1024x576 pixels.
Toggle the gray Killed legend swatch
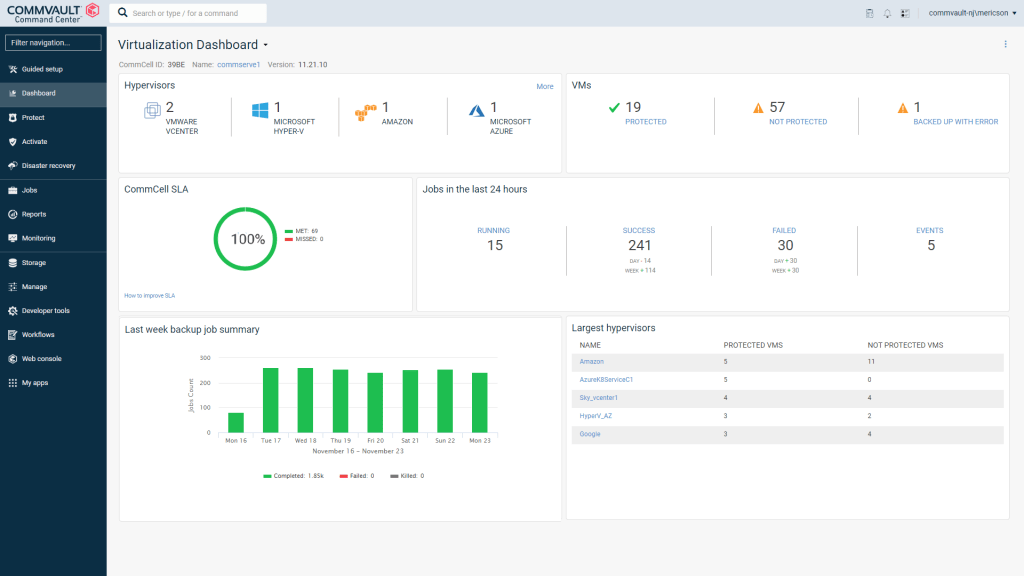(x=394, y=476)
